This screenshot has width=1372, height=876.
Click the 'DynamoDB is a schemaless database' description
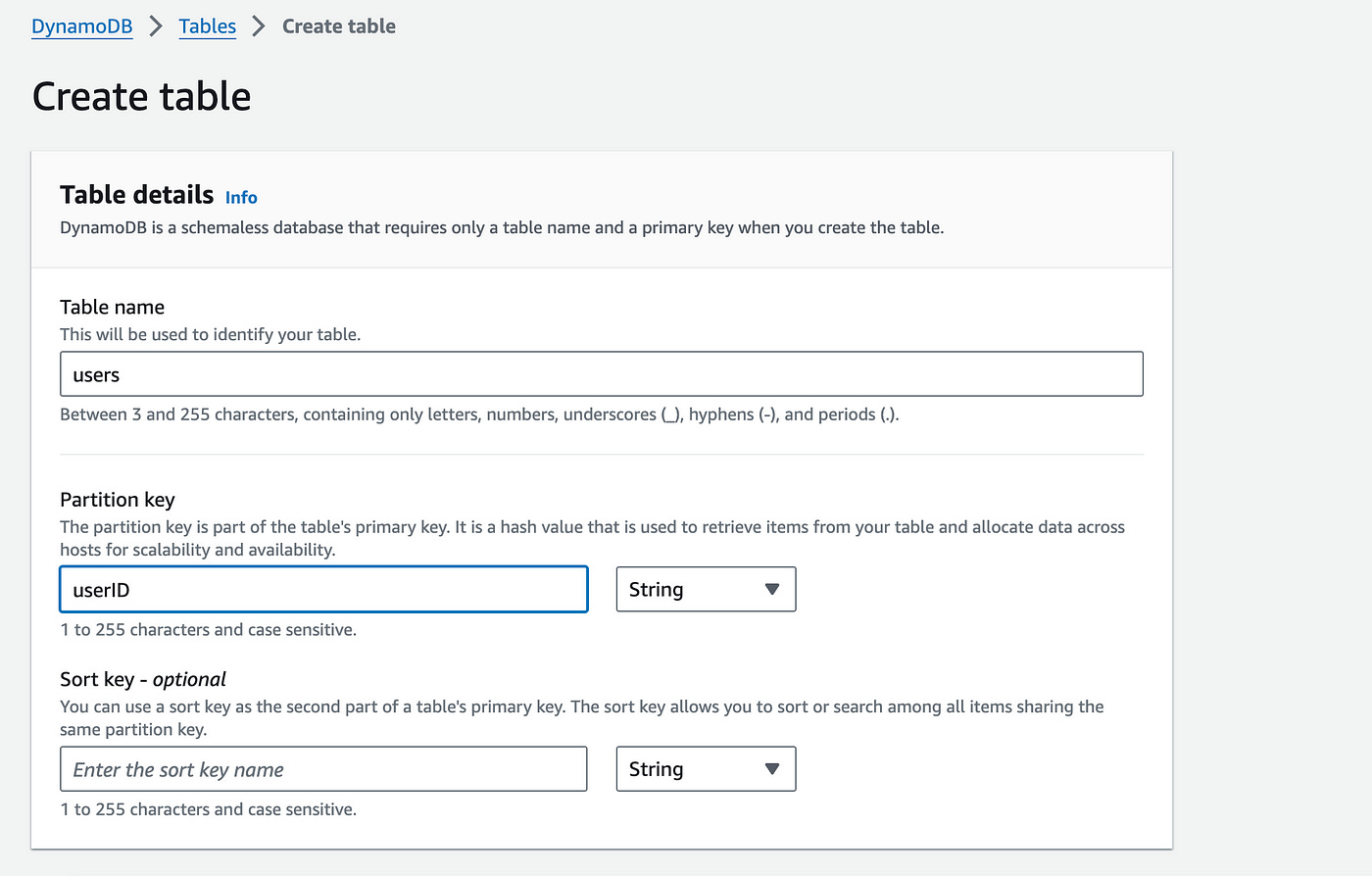click(502, 227)
